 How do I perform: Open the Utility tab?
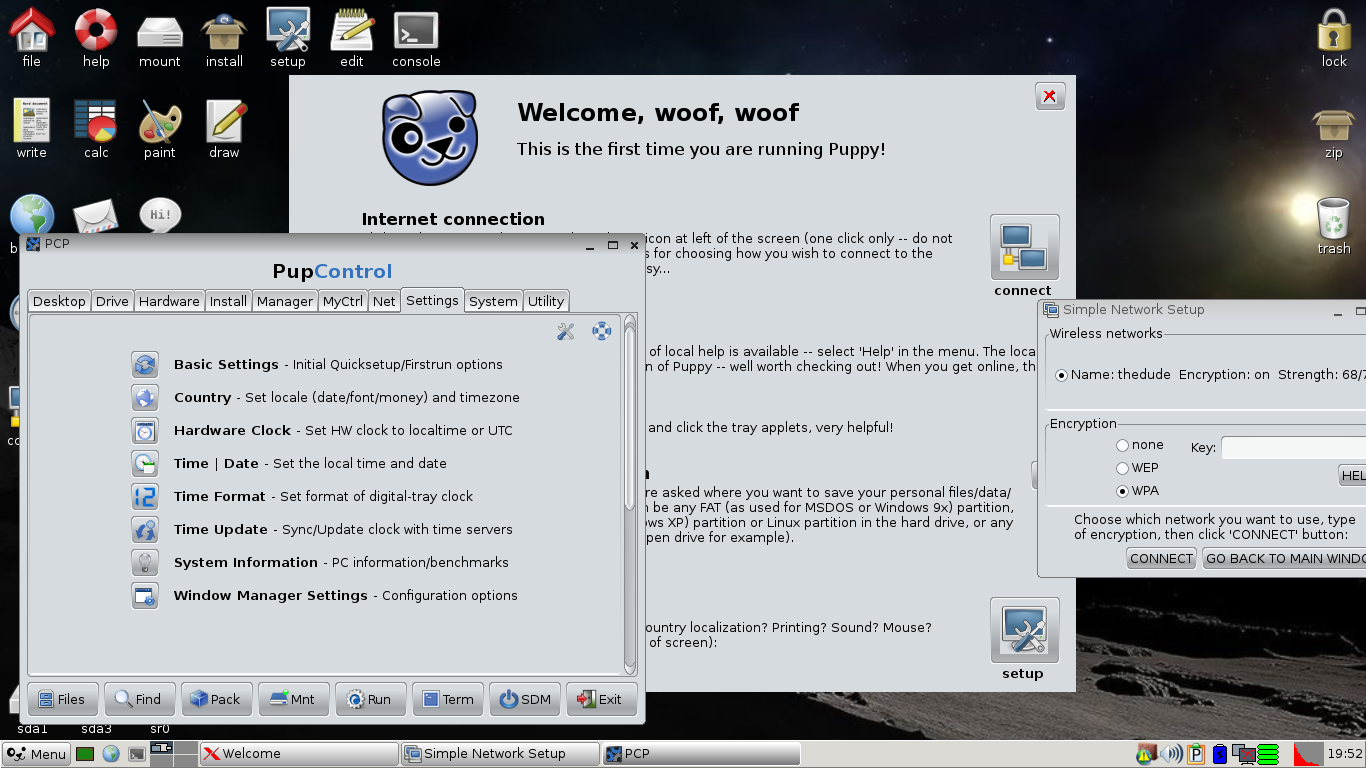546,301
